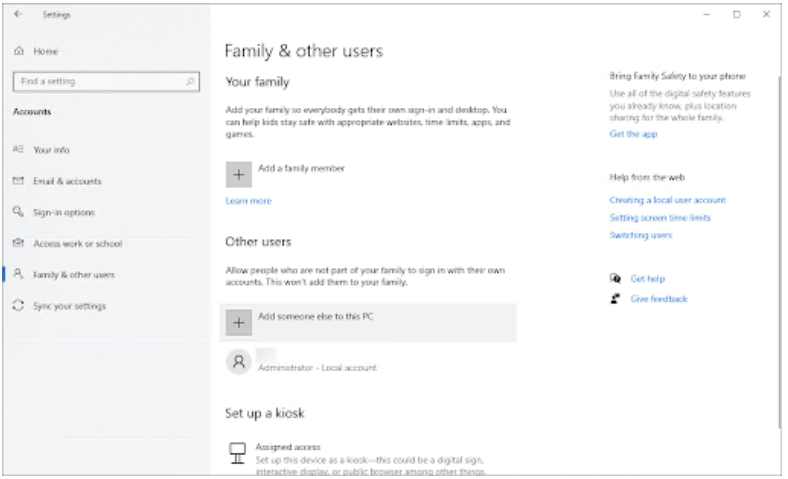
Task: Open Access work or school page
Action: [77, 243]
